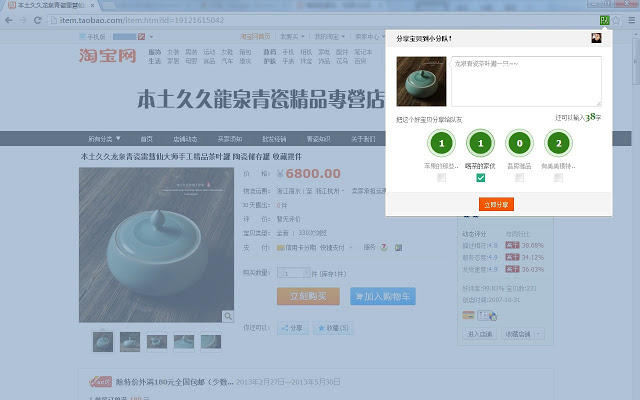
Task: Click the browser forward arrow
Action: (x=23, y=20)
